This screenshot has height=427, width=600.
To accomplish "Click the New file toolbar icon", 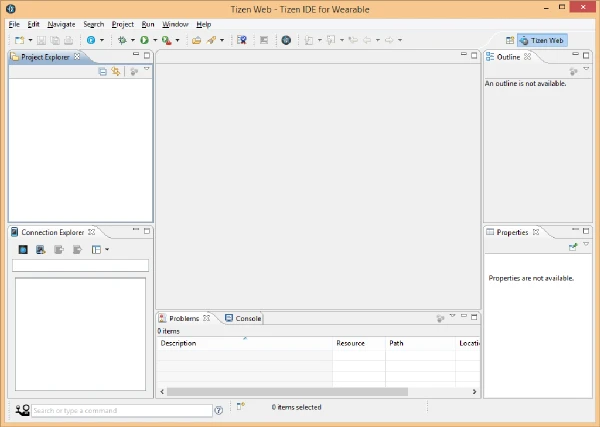I will pos(18,40).
